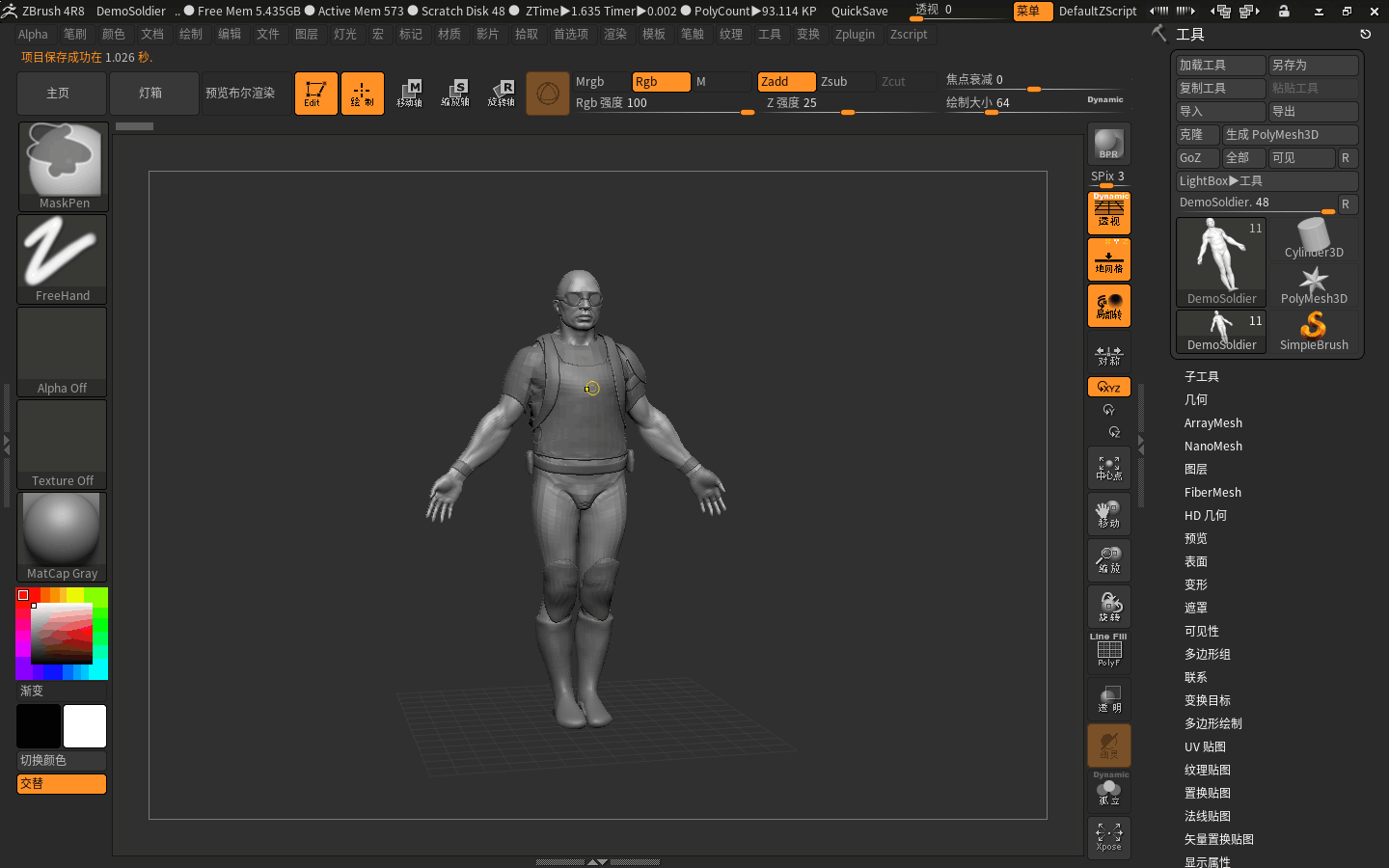Expand the 子工具 section

click(x=1203, y=376)
